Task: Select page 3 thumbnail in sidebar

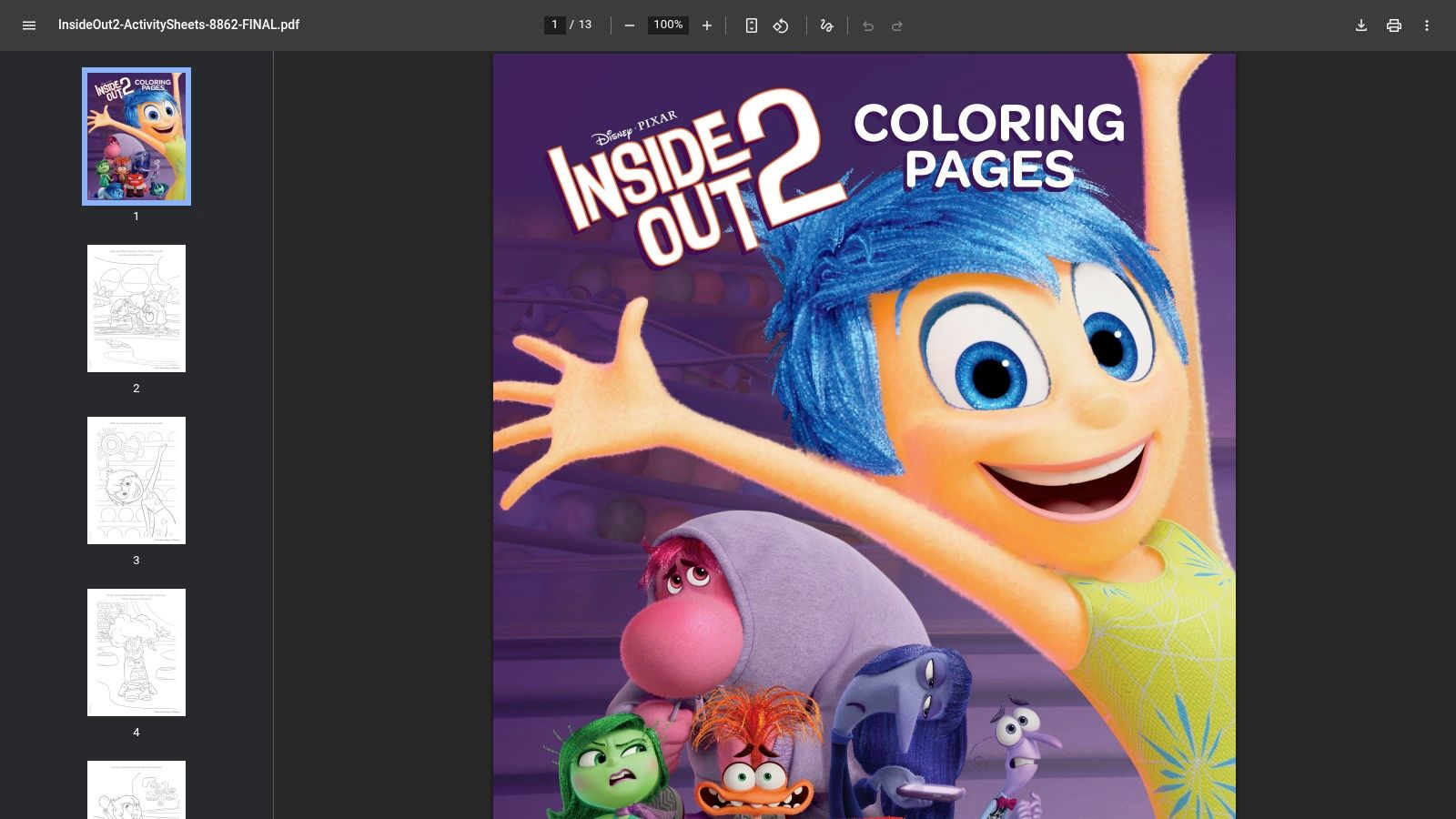Action: pyautogui.click(x=136, y=480)
